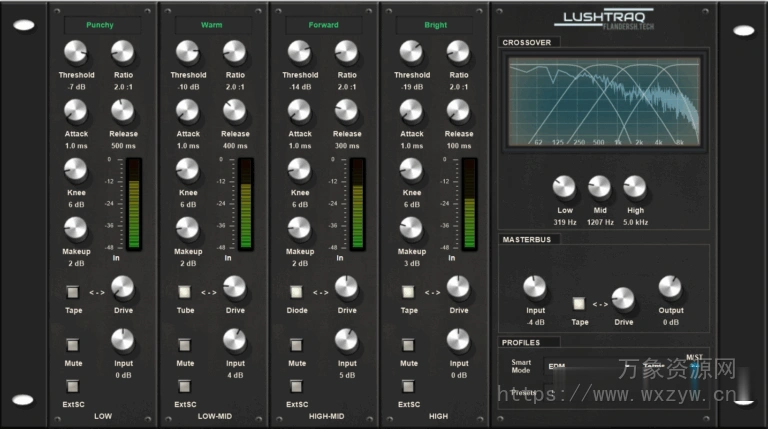Viewport: 768px width, 429px height.
Task: Enable ExtSC on the HIGH-MID band
Action: [x=296, y=386]
